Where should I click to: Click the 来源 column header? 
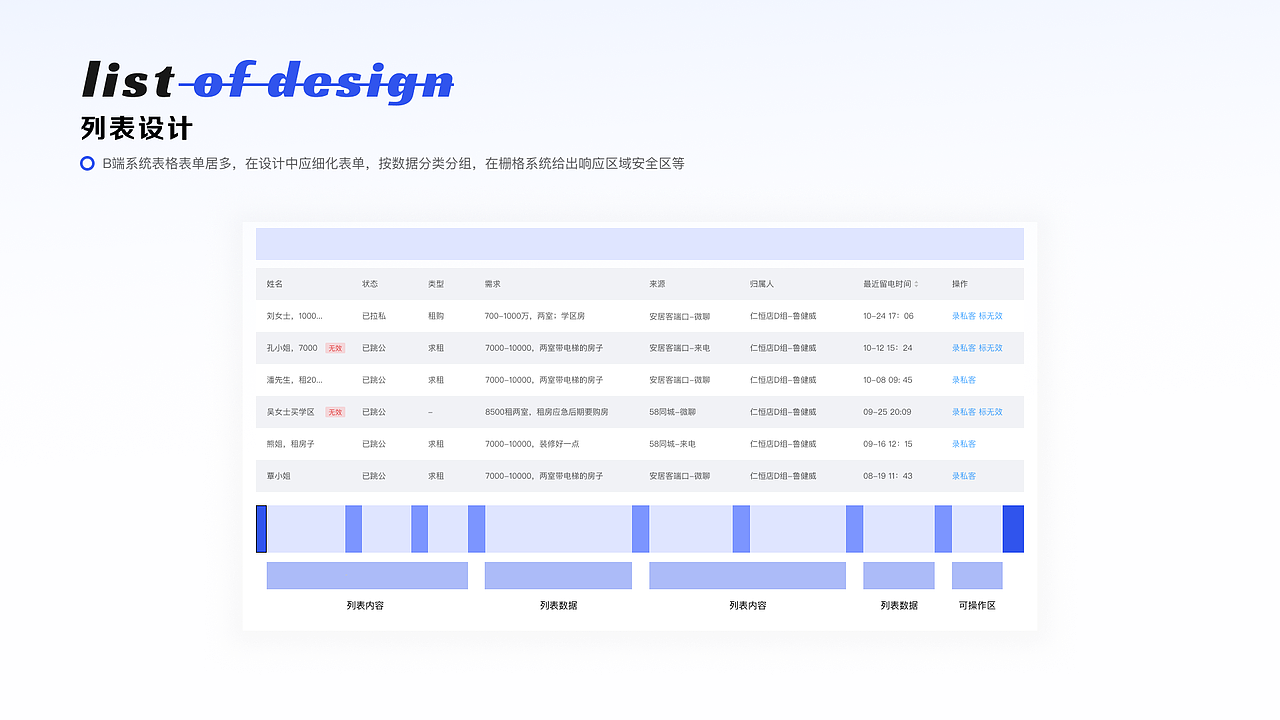pos(657,284)
